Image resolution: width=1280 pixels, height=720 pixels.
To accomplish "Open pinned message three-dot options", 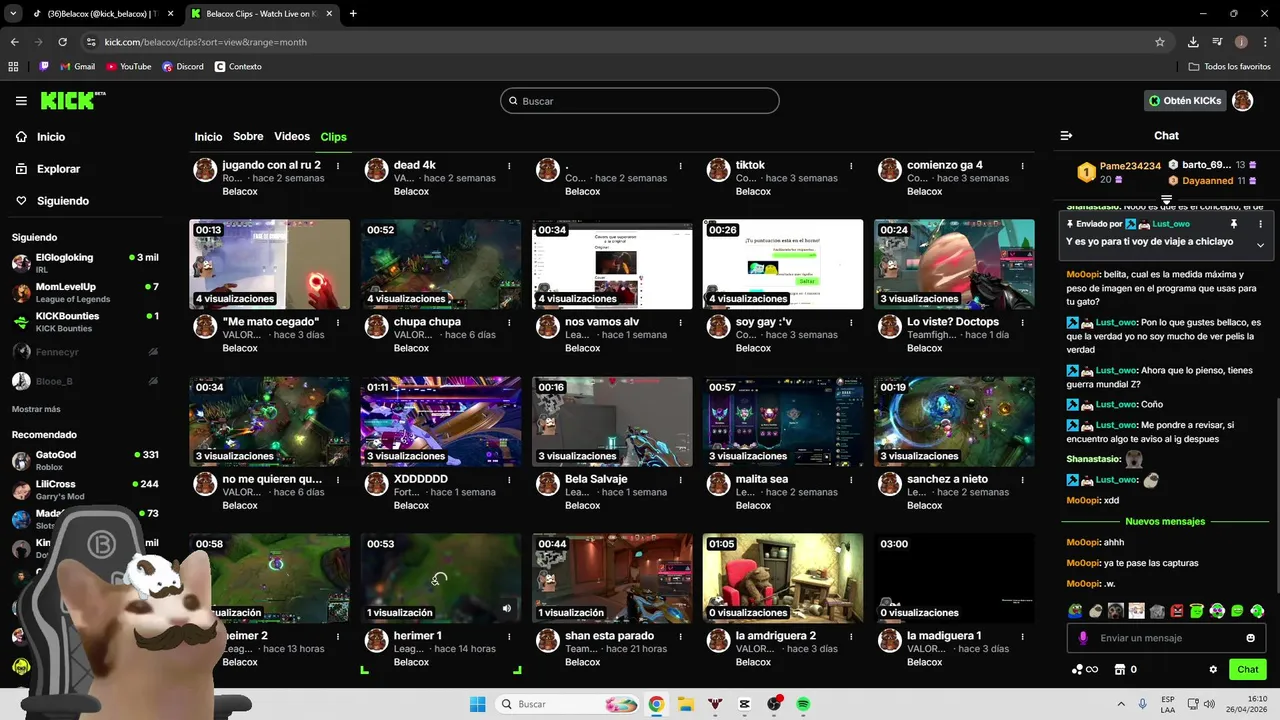I will coord(1260,224).
